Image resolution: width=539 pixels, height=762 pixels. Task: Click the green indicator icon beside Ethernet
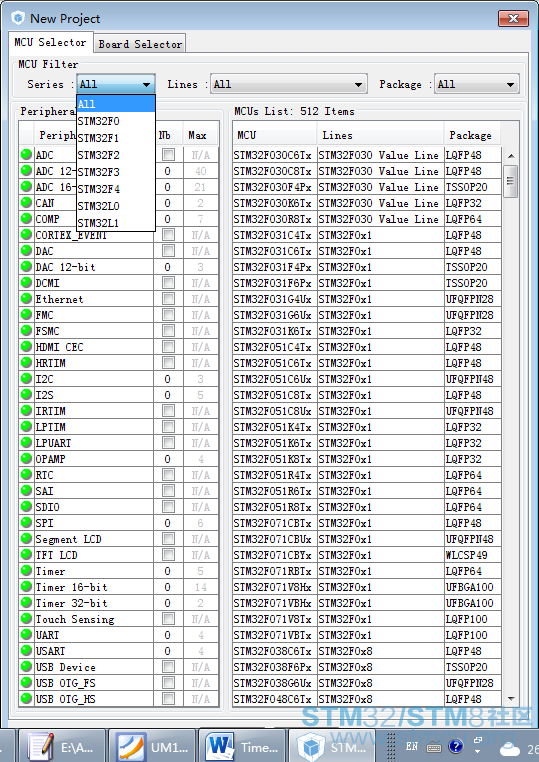click(x=26, y=299)
